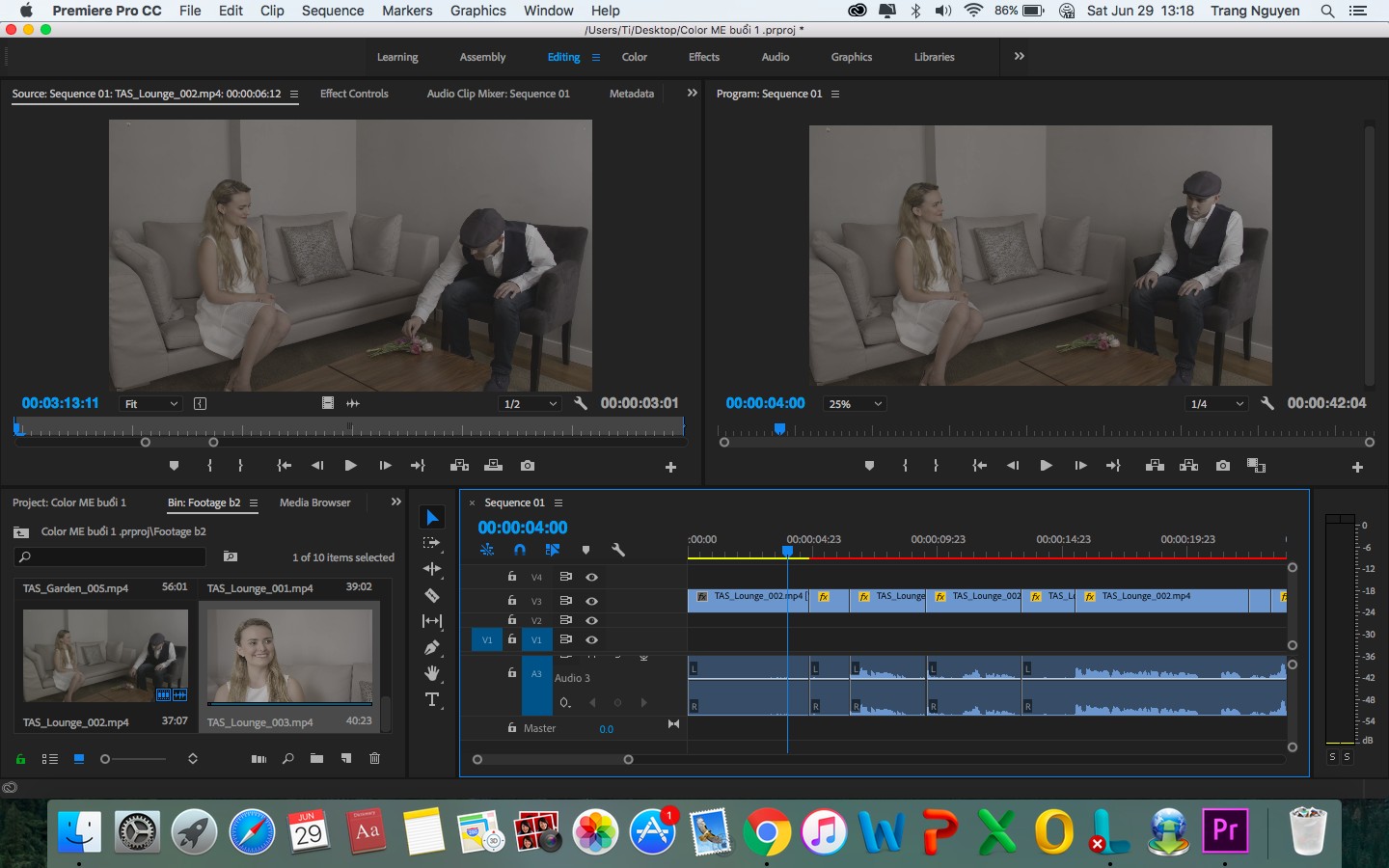This screenshot has height=868, width=1389.
Task: Open the Sequence menu in the menu bar
Action: (x=333, y=11)
